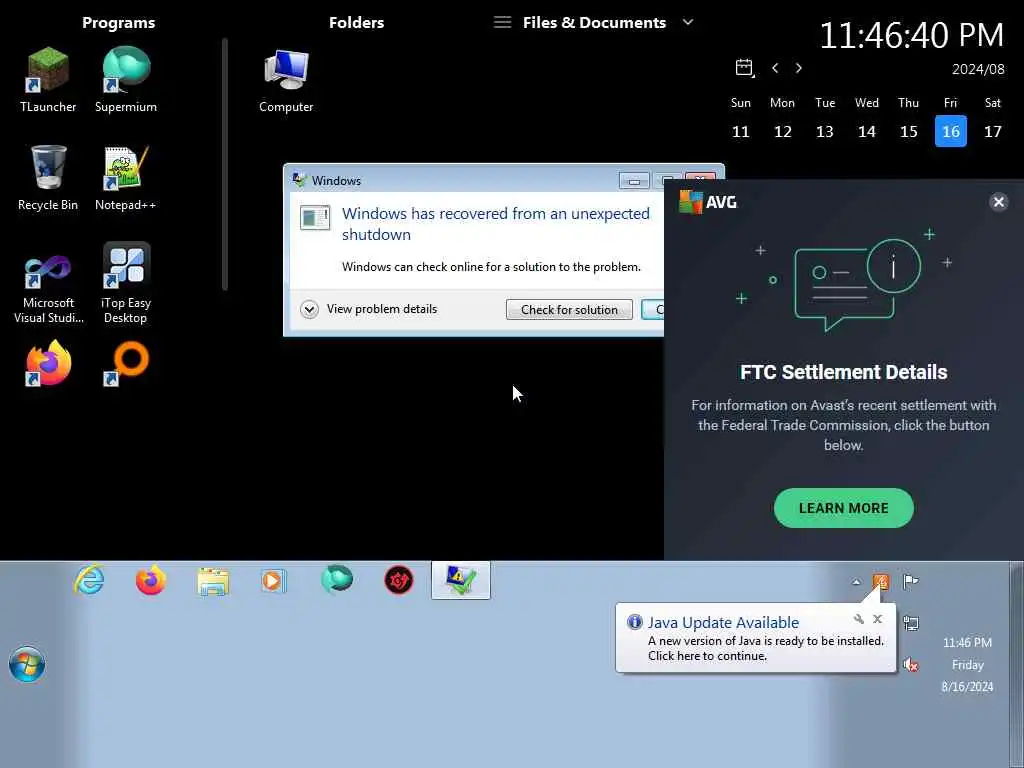1024x768 pixels.
Task: Click the AVG logo in popup
Action: point(708,202)
